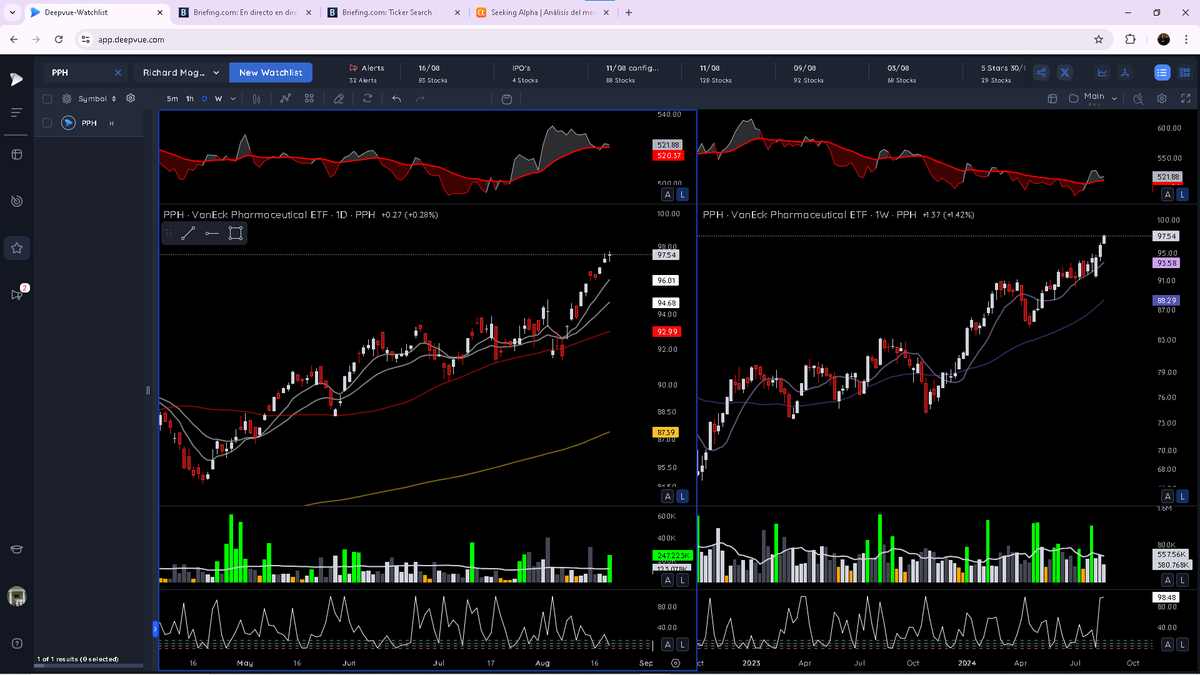Toggle auto scale A on daily price pane
This screenshot has height=675, width=1200.
[667, 496]
